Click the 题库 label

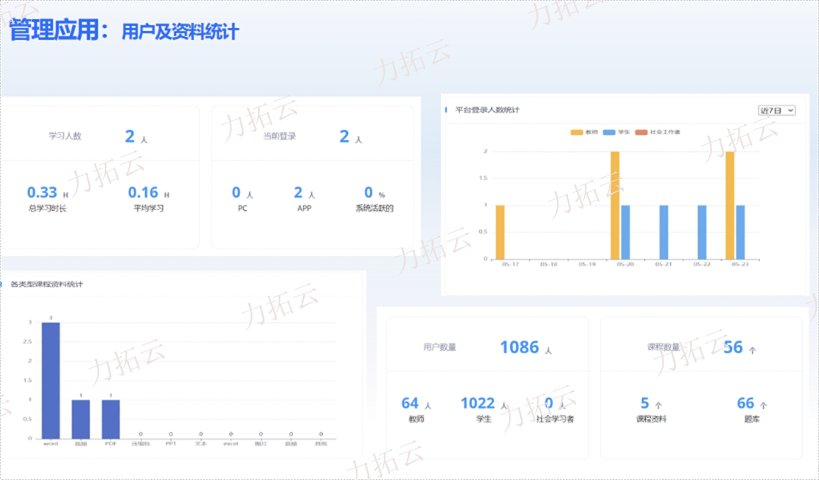tap(752, 419)
